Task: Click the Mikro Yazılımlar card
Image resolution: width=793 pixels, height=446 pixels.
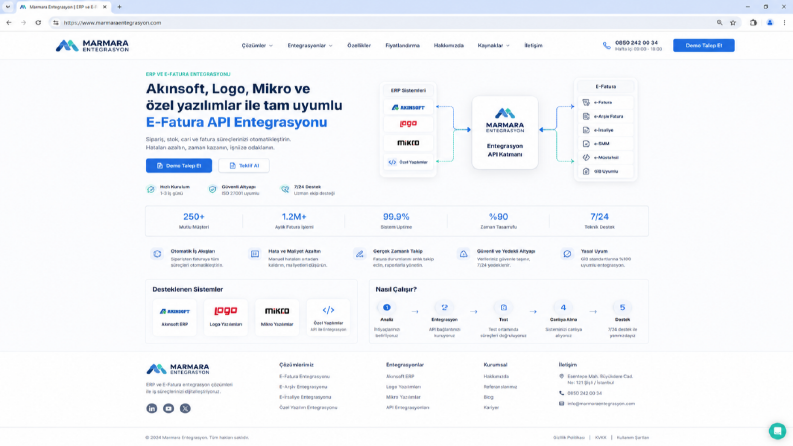Action: [277, 317]
